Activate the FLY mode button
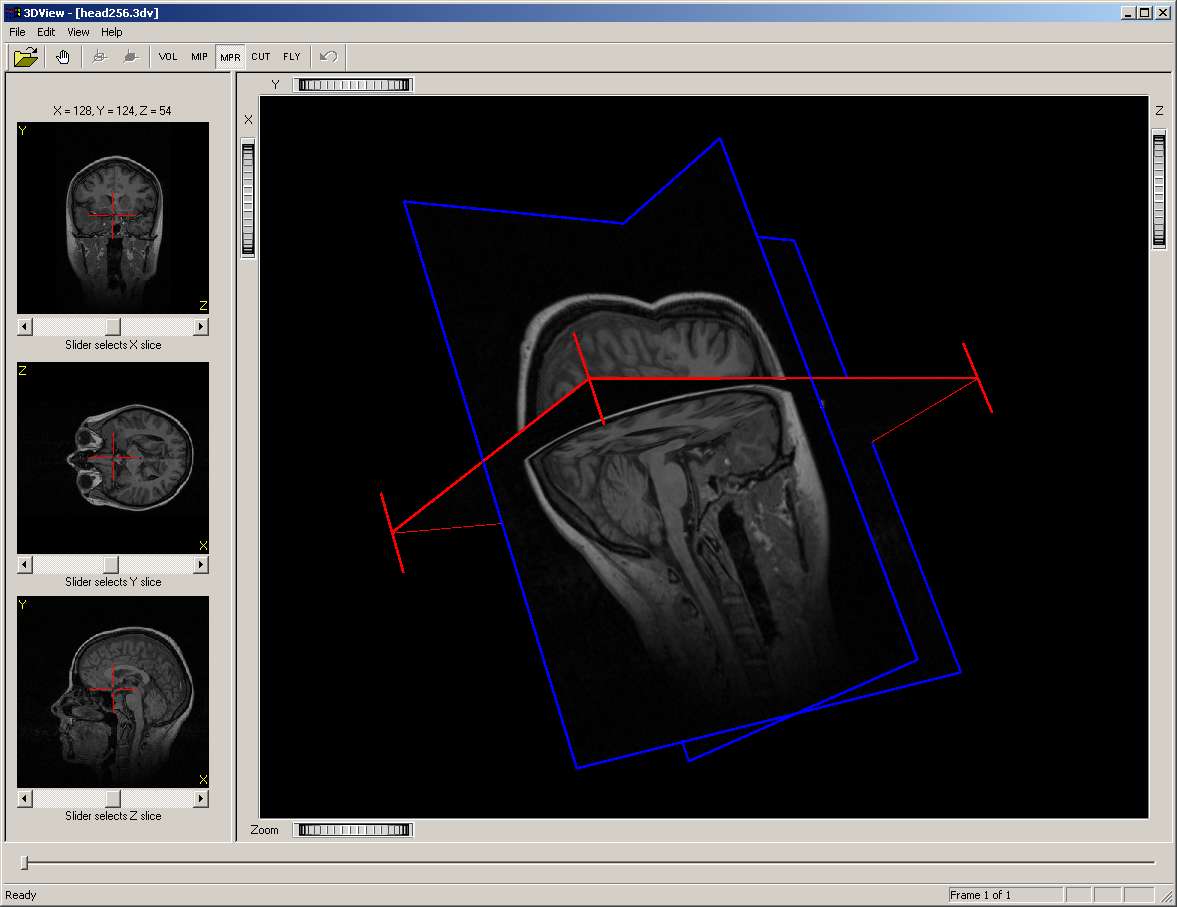 (x=292, y=57)
